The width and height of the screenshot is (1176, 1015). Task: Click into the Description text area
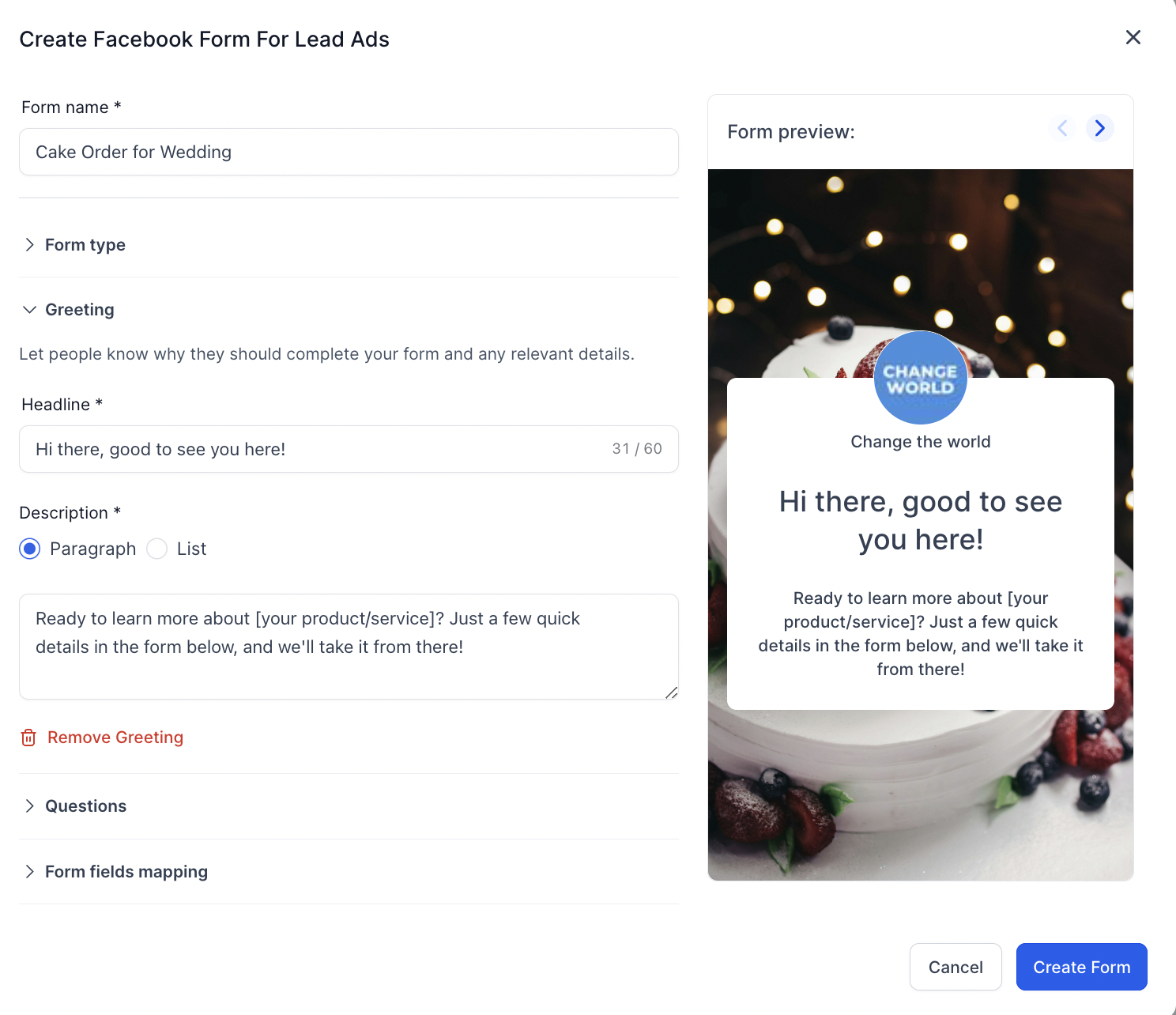(x=349, y=647)
